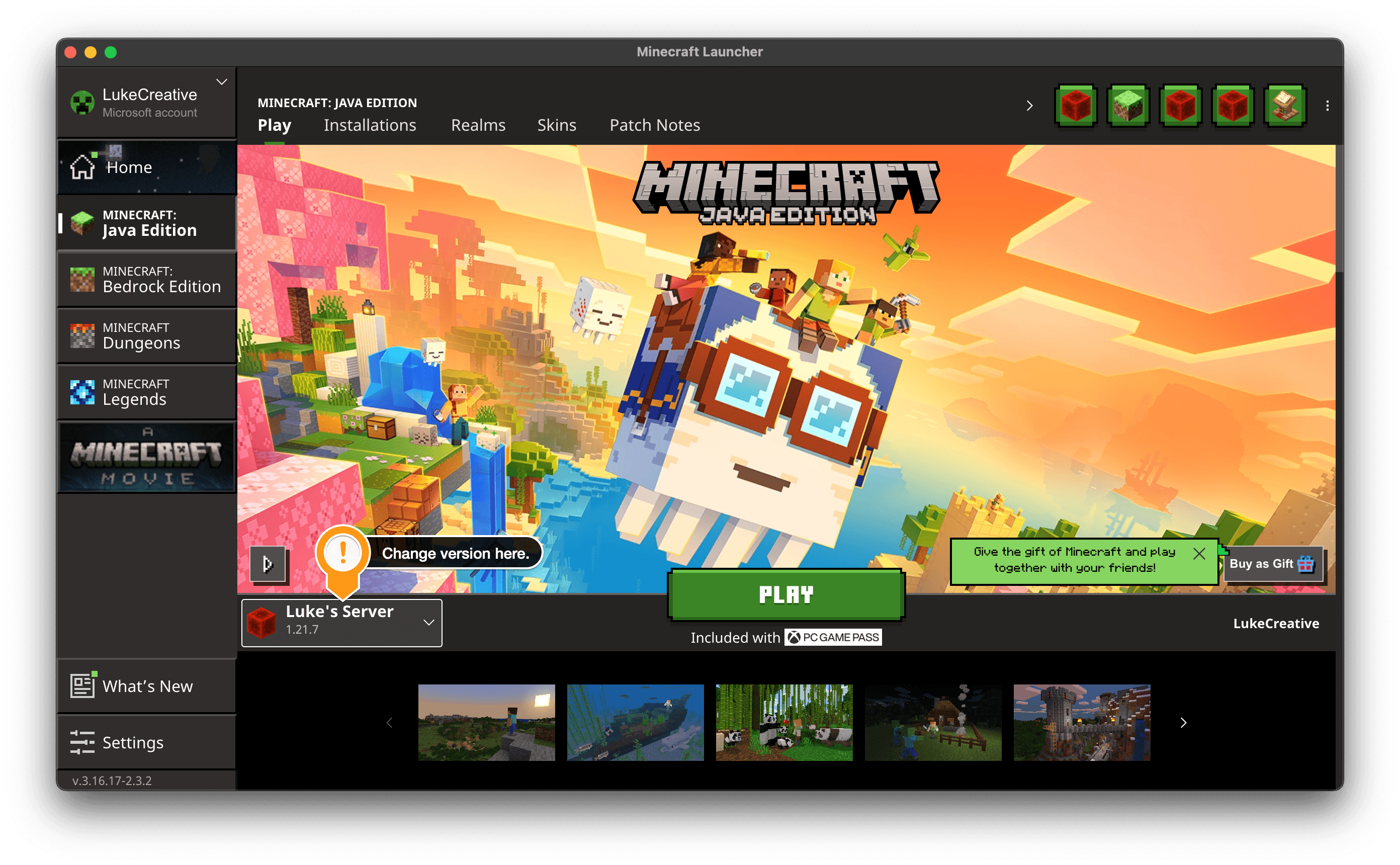Open the three-dot overflow menu
Viewport: 1400px width, 865px height.
click(x=1328, y=105)
